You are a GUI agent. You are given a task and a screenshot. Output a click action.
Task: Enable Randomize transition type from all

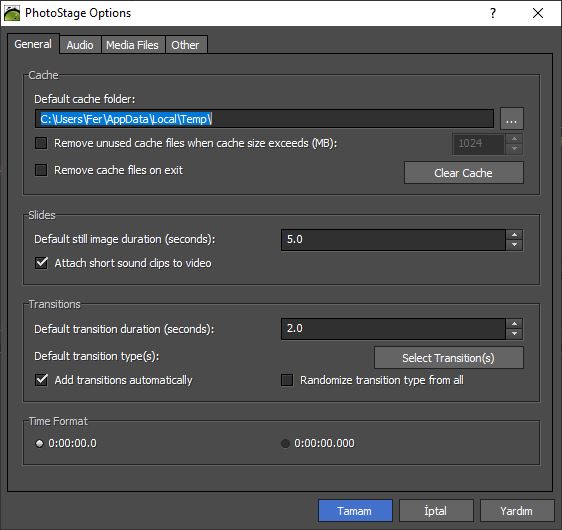pyautogui.click(x=287, y=380)
